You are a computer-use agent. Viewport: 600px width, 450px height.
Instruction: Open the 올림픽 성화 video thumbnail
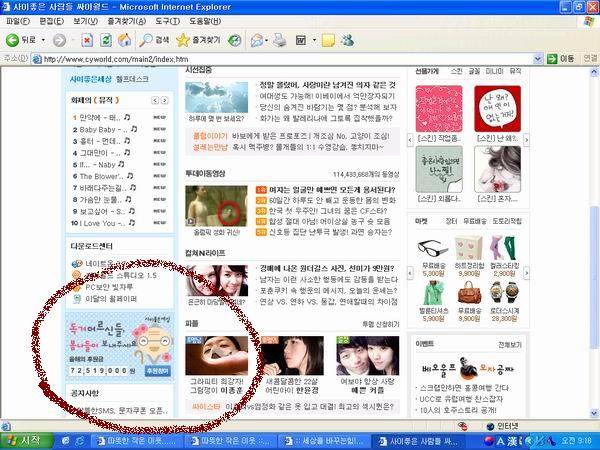coord(216,206)
